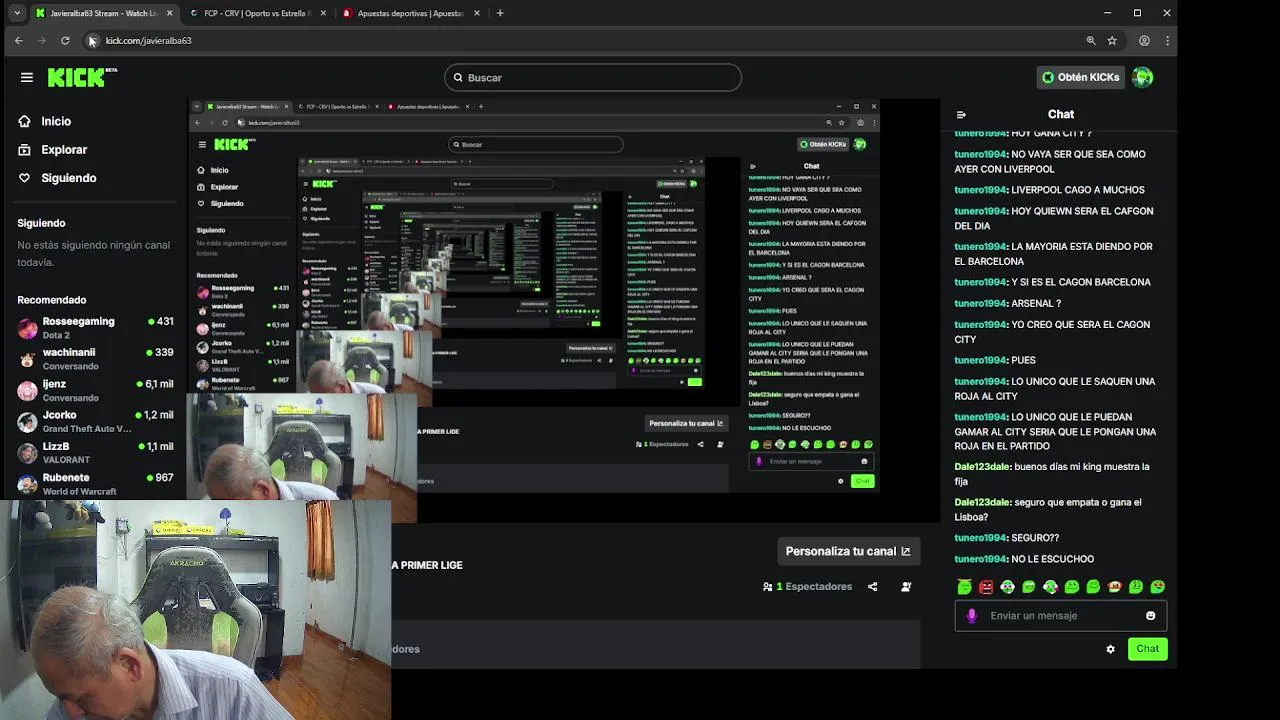Collapse the chat panel
1280x720 pixels.
[961, 114]
